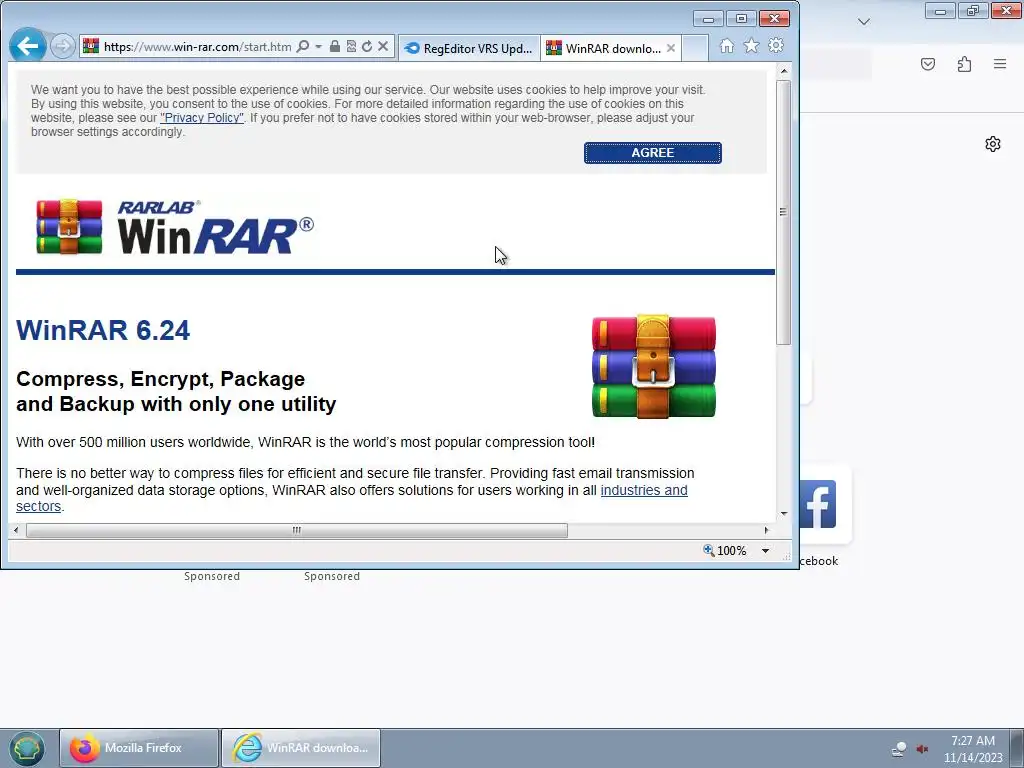Stop loading with the X icon in address bar
The height and width of the screenshot is (768, 1024).
(x=383, y=46)
